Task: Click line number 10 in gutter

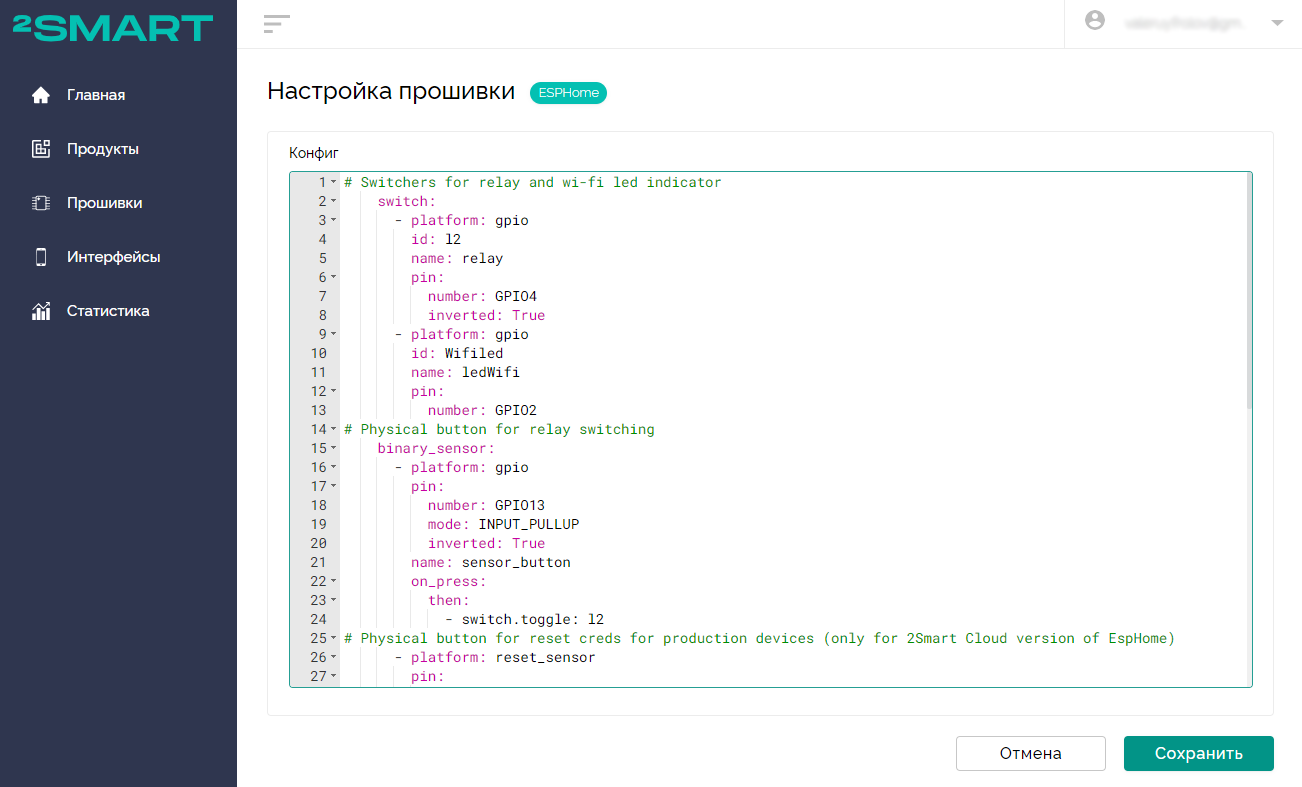Action: point(318,354)
